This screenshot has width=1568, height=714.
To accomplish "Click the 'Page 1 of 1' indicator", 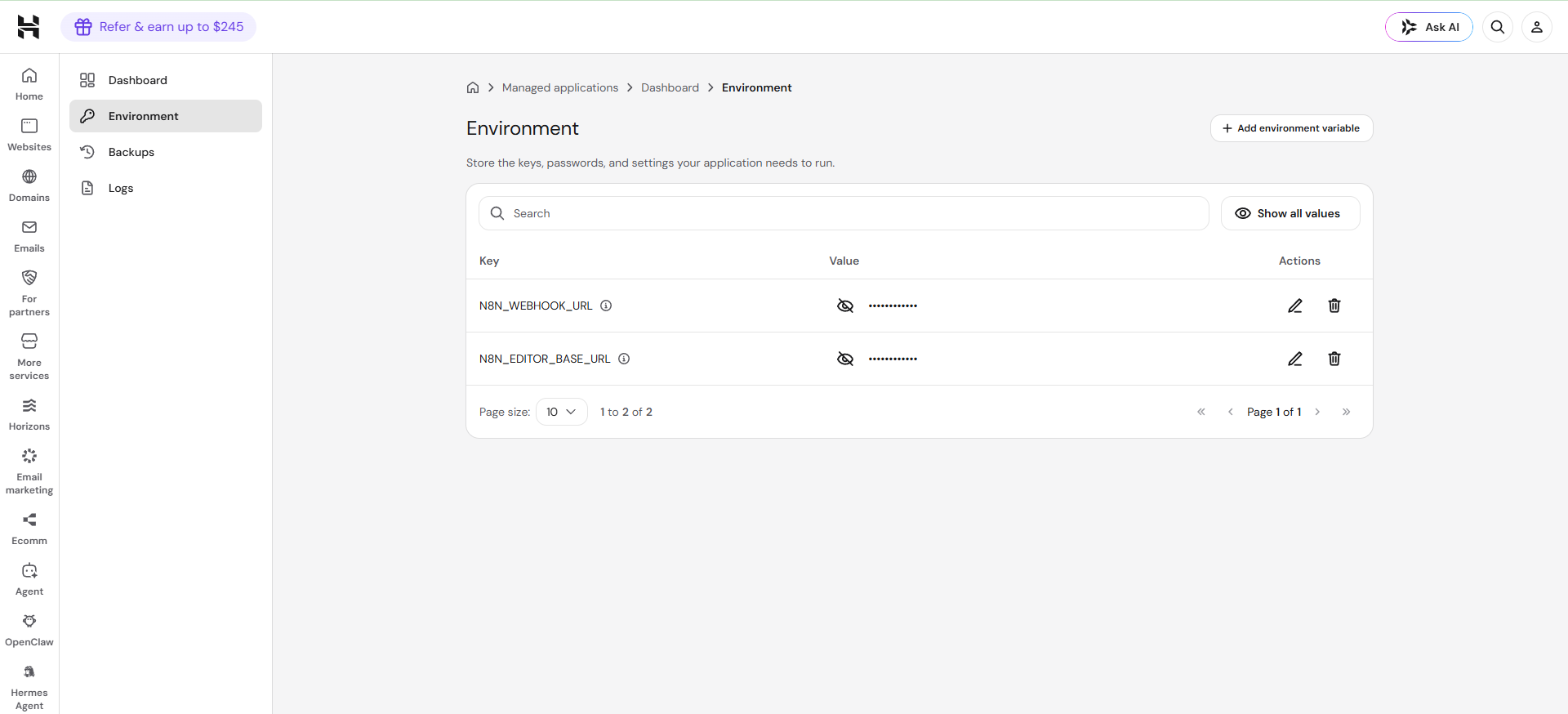I will pos(1274,412).
